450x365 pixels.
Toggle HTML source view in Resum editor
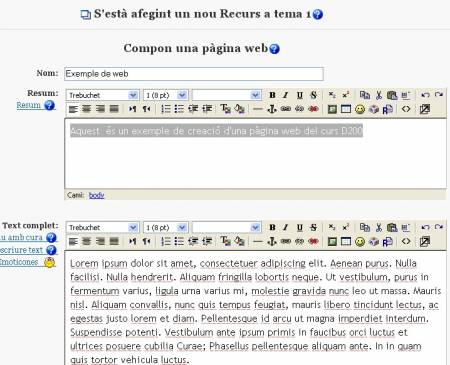406,109
